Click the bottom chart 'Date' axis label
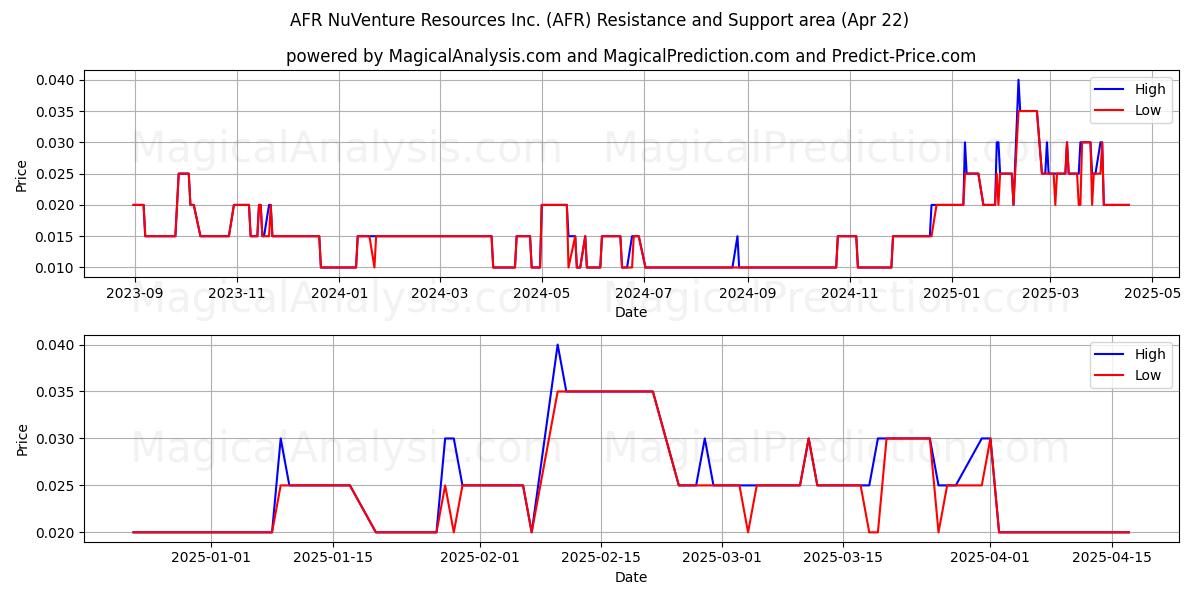Image resolution: width=1200 pixels, height=600 pixels. [x=631, y=577]
